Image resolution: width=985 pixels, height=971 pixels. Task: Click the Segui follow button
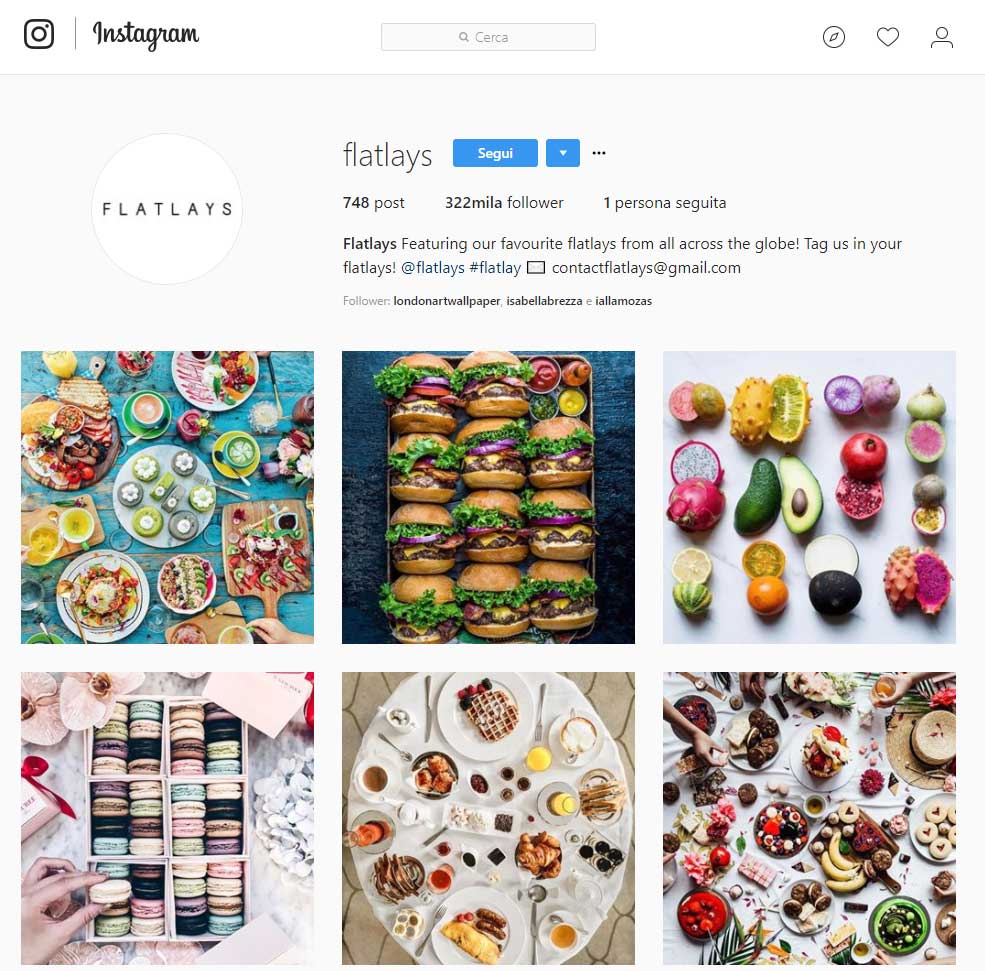point(495,153)
